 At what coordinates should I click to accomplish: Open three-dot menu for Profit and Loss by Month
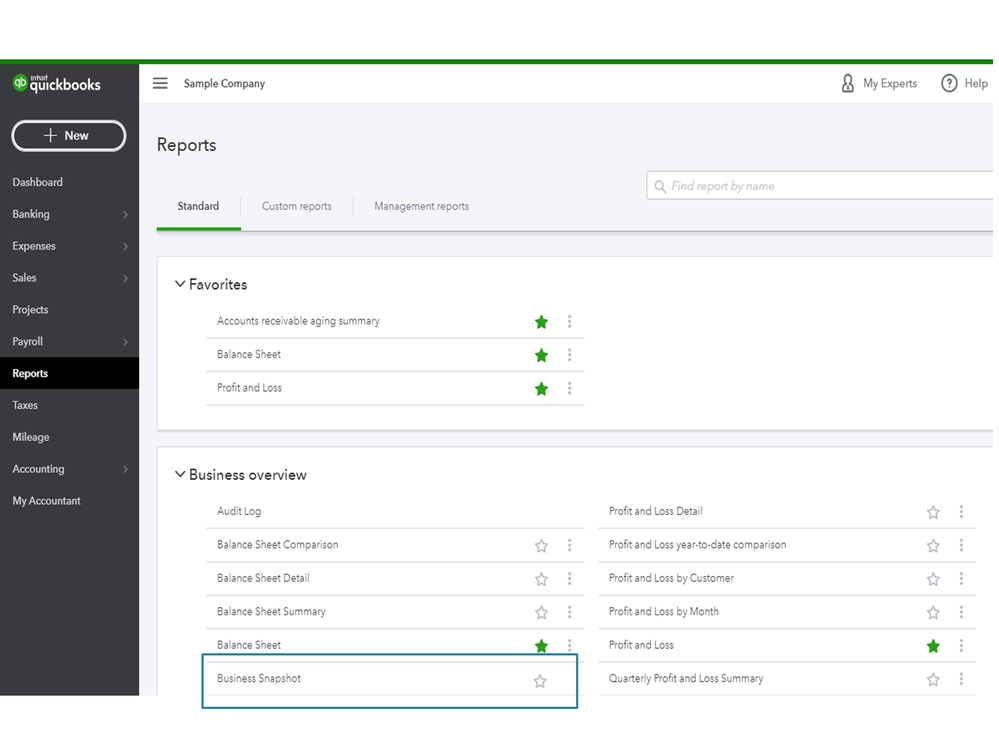(x=961, y=612)
